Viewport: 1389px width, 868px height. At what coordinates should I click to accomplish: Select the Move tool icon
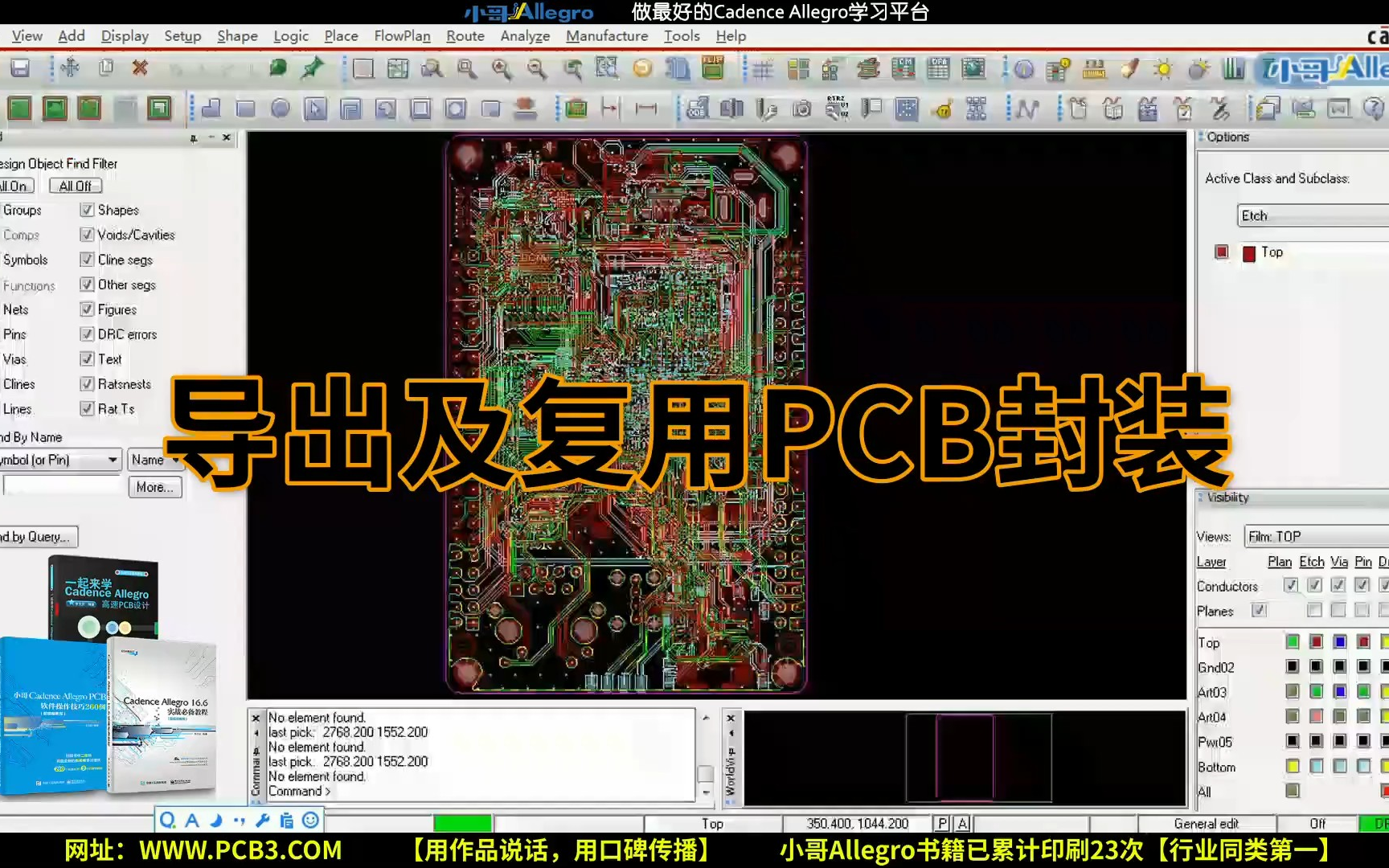click(70, 69)
